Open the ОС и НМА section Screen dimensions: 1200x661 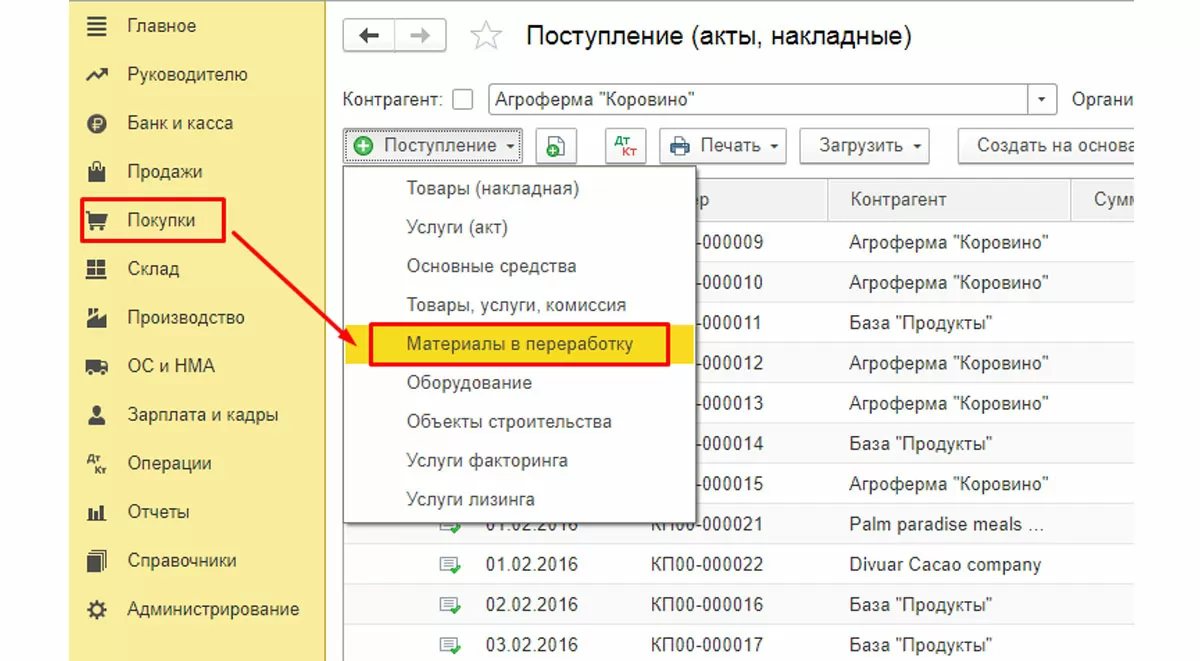171,367
